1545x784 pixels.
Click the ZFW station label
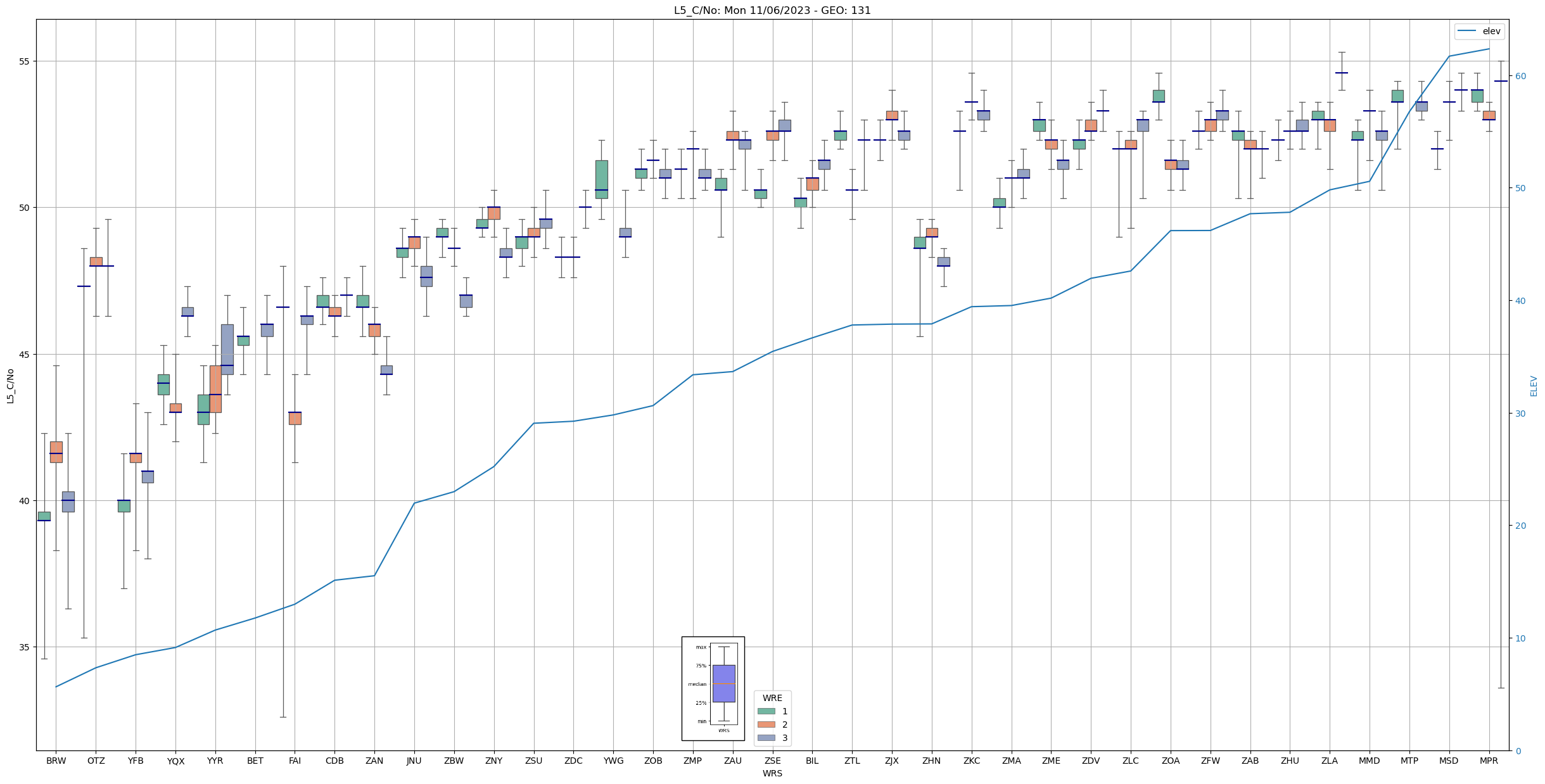[x=1211, y=761]
